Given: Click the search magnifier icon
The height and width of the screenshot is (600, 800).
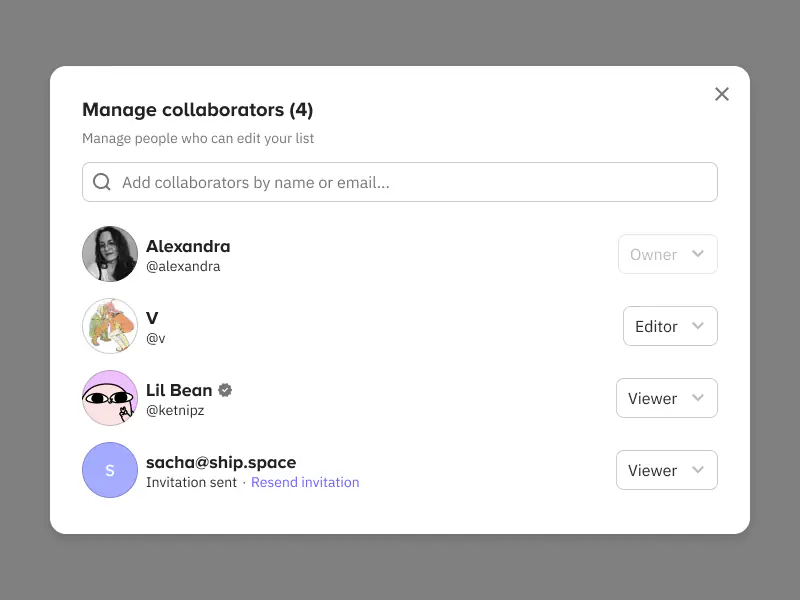Looking at the screenshot, I should point(102,182).
